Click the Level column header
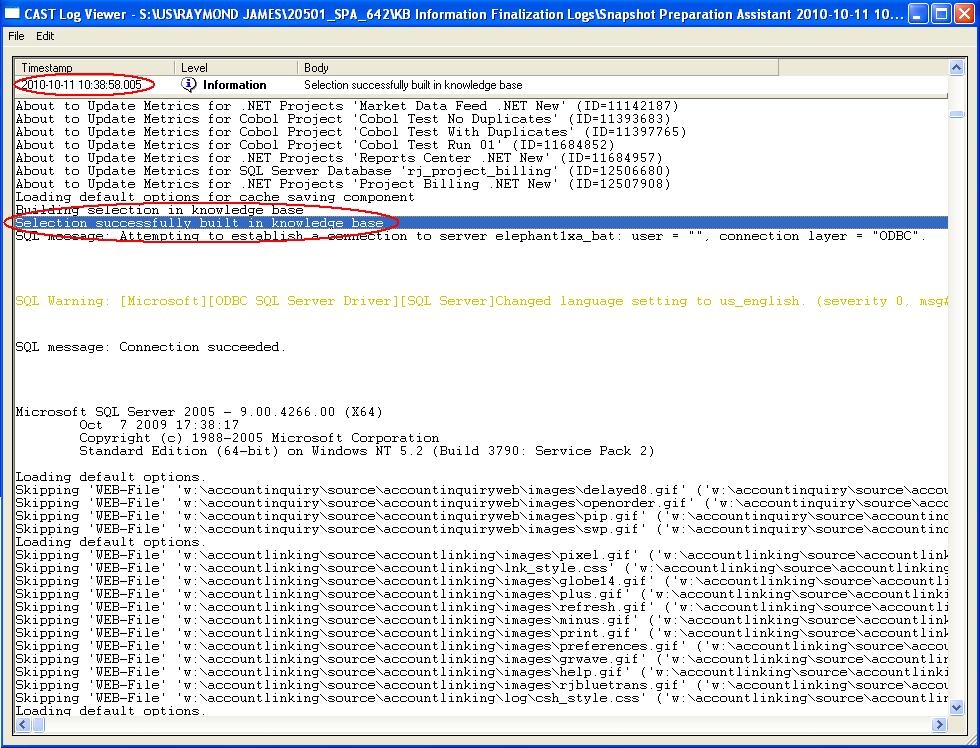 pyautogui.click(x=236, y=67)
